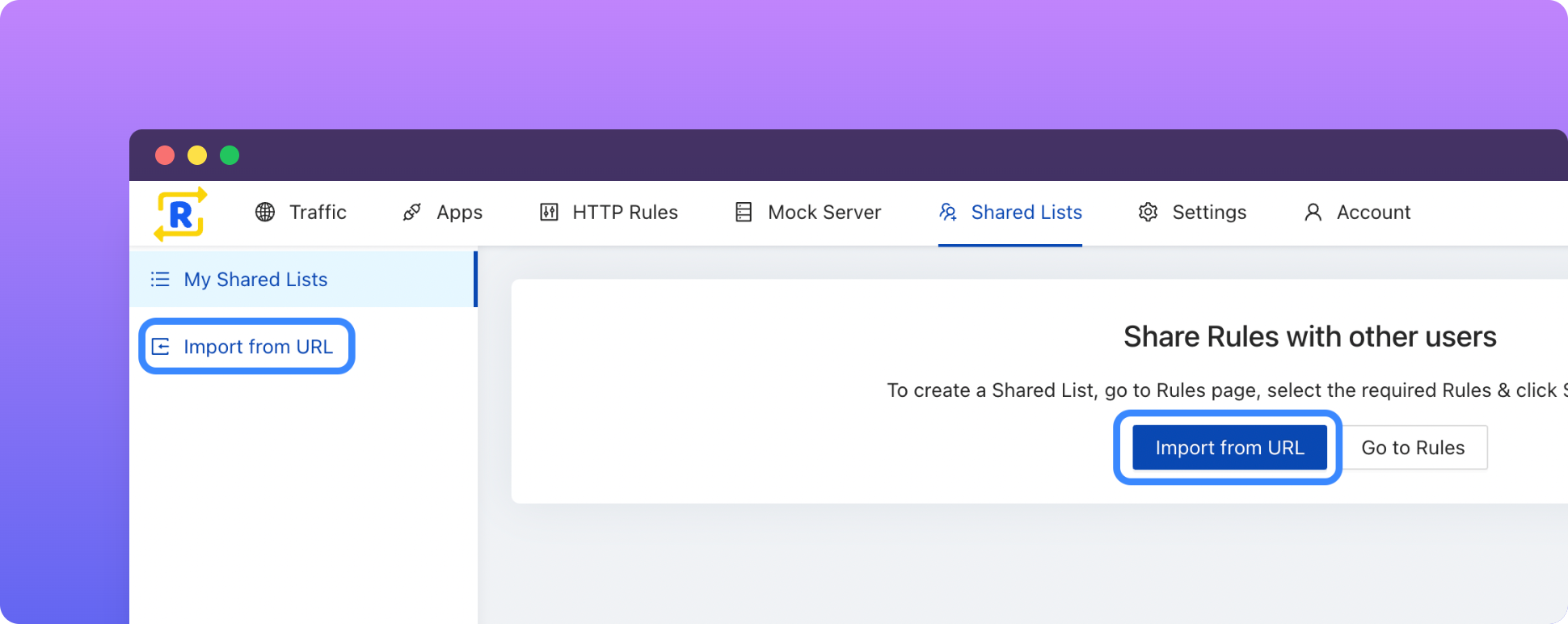Click the sliders icon beside HTTP Rules

[549, 212]
